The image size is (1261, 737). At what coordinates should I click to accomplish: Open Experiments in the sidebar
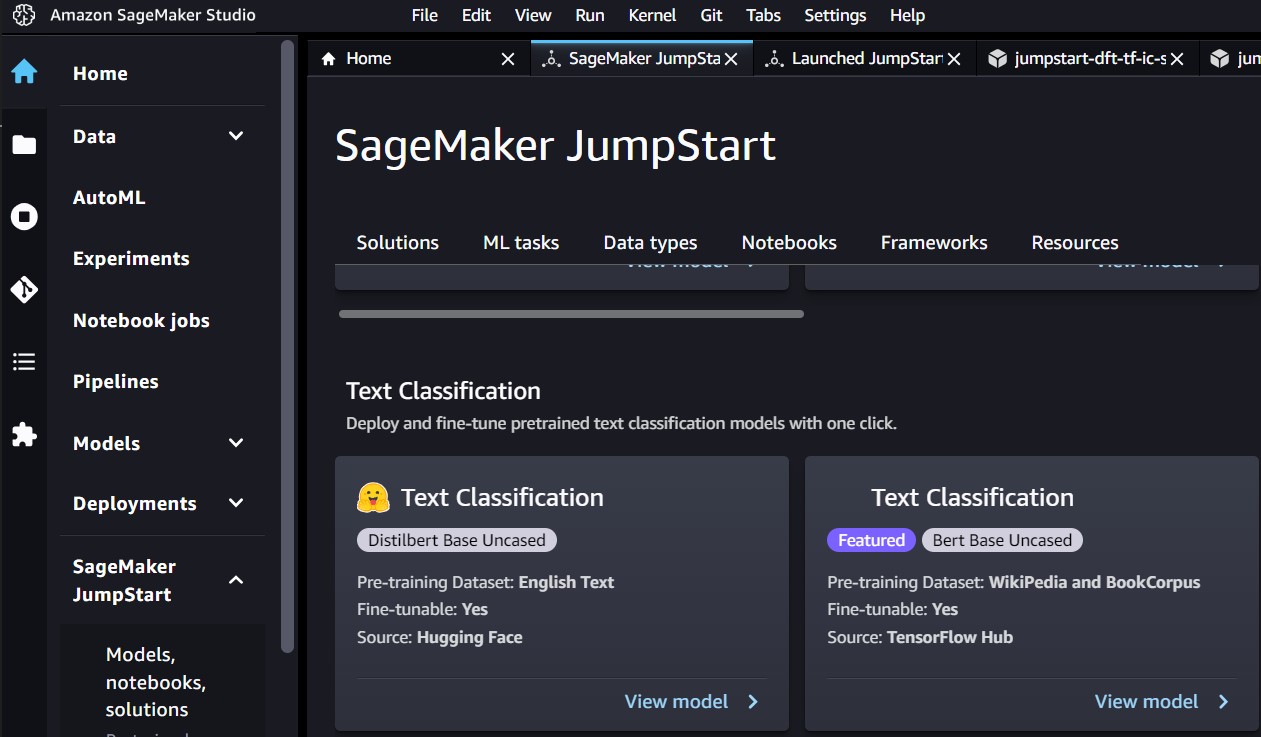click(131, 259)
